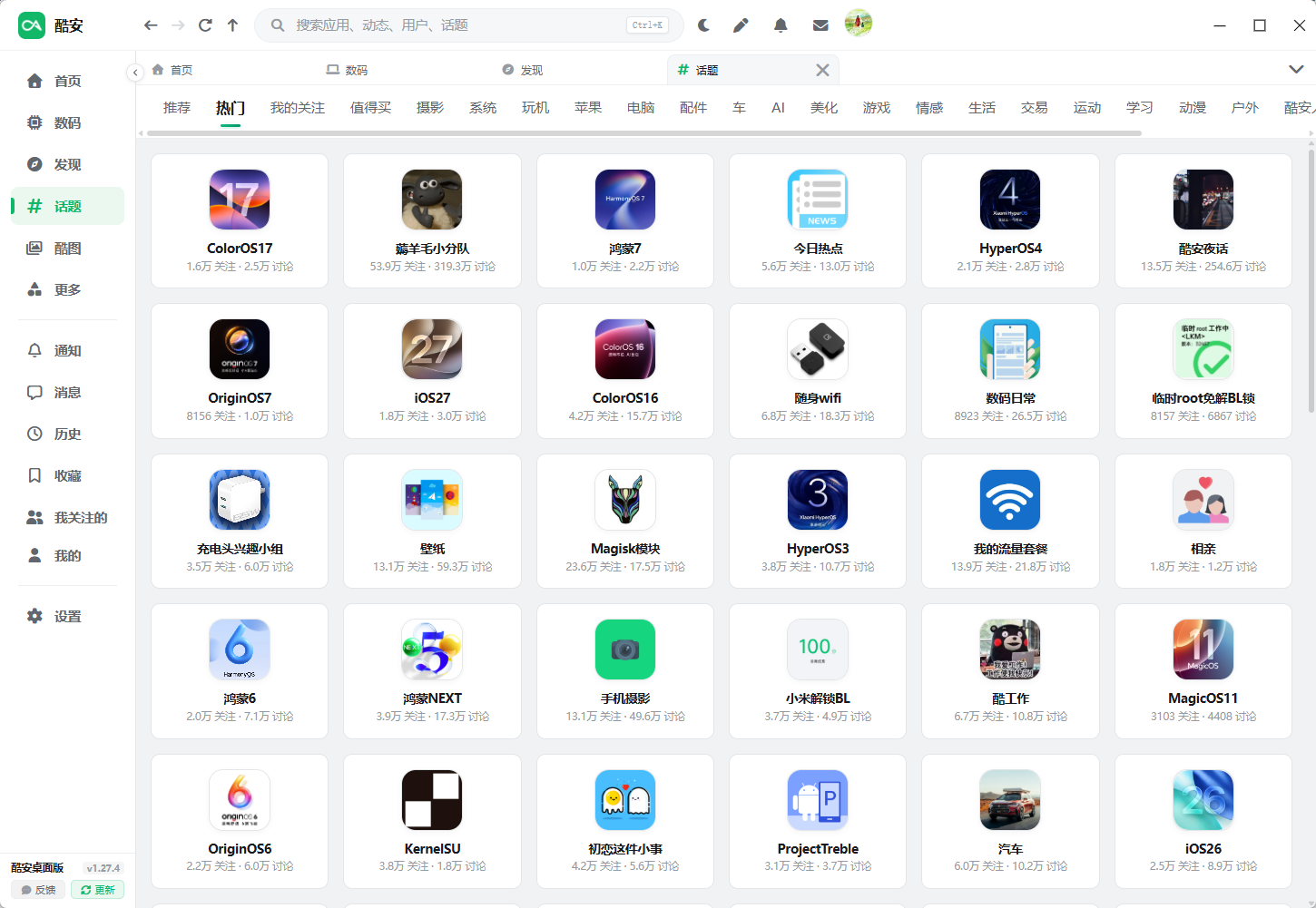Click the vertical page scrollbar
Viewport: 1316px width, 908px height.
pos(1311,281)
